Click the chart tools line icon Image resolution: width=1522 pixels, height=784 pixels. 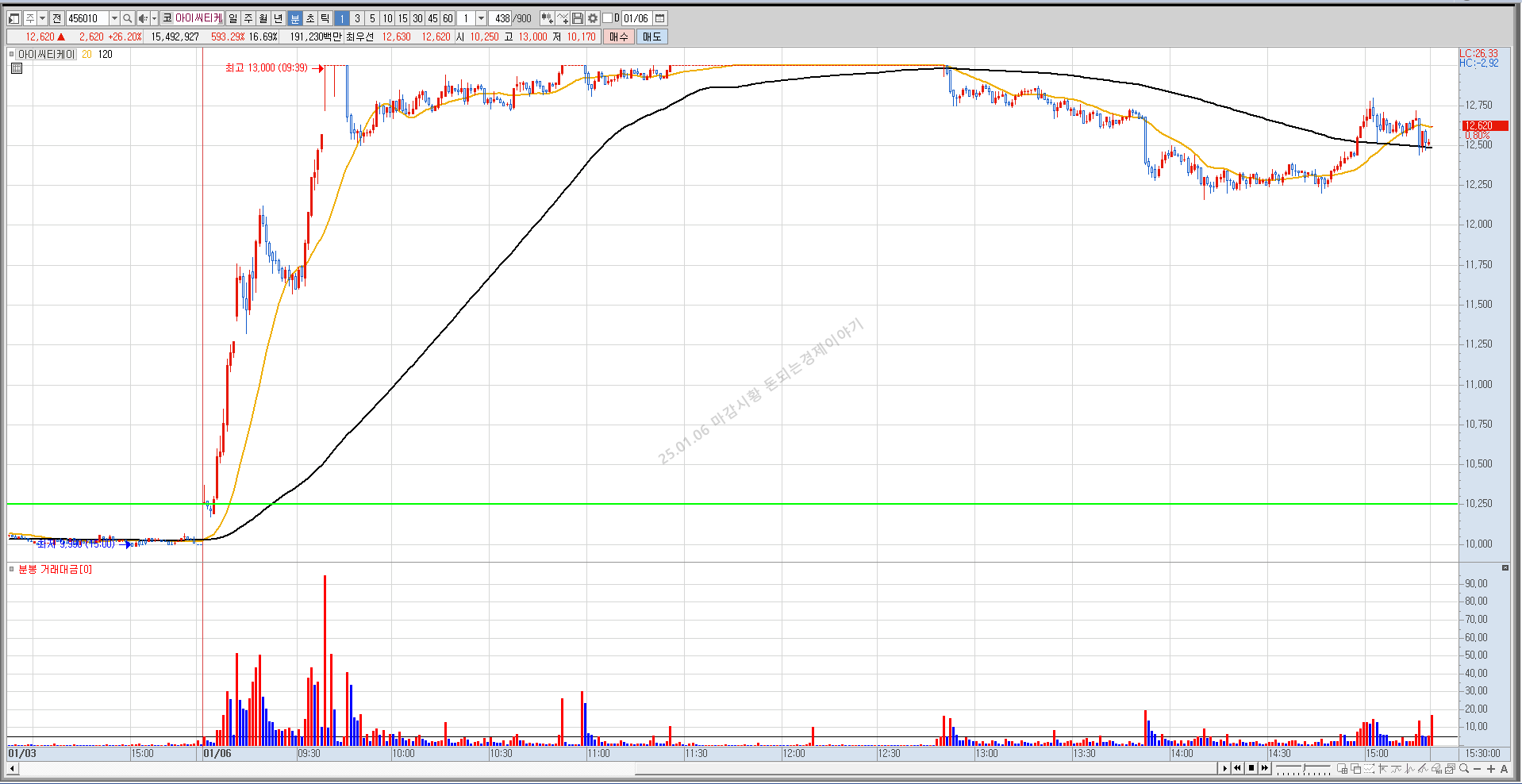point(563,18)
